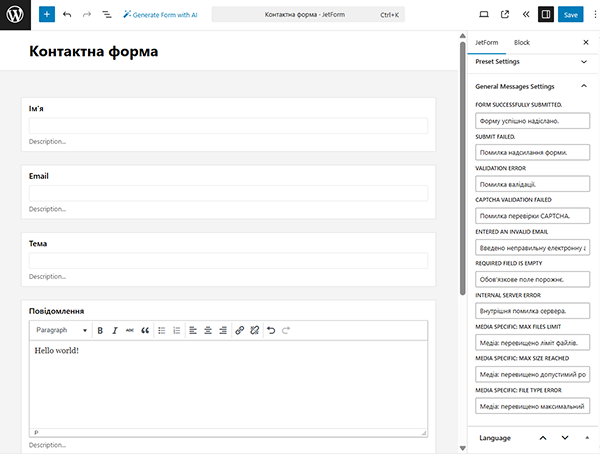Image resolution: width=600 pixels, height=456 pixels.
Task: Click the Hello world! text area
Action: tap(228, 384)
